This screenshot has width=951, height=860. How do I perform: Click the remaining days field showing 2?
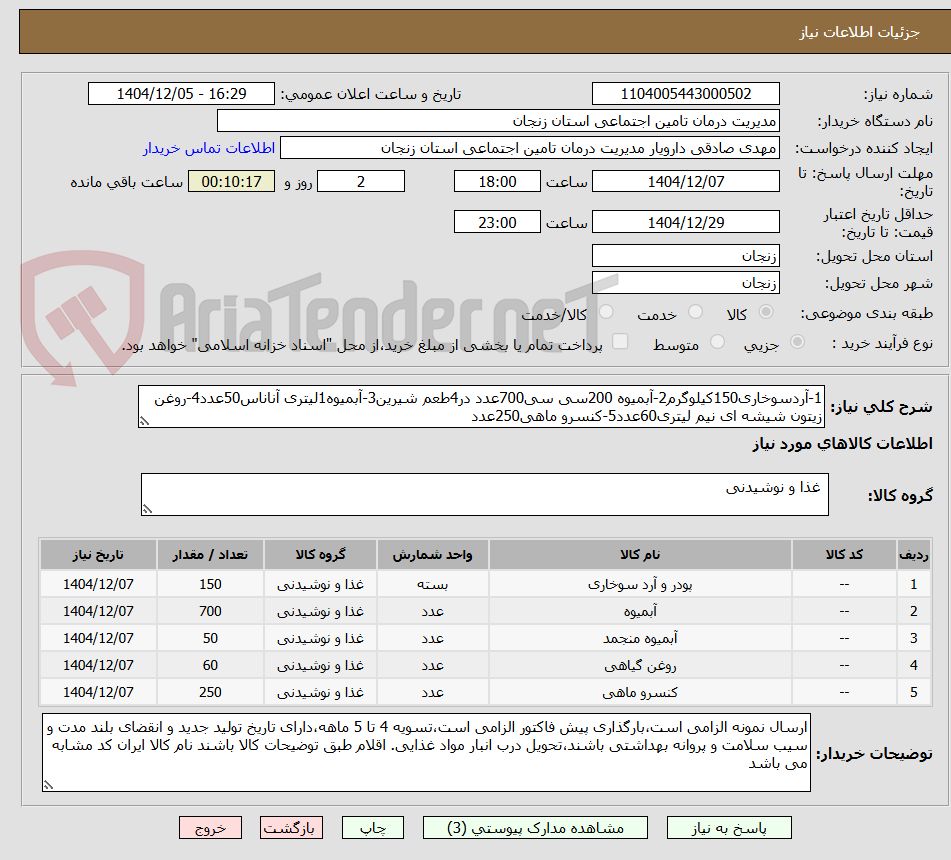pyautogui.click(x=361, y=181)
